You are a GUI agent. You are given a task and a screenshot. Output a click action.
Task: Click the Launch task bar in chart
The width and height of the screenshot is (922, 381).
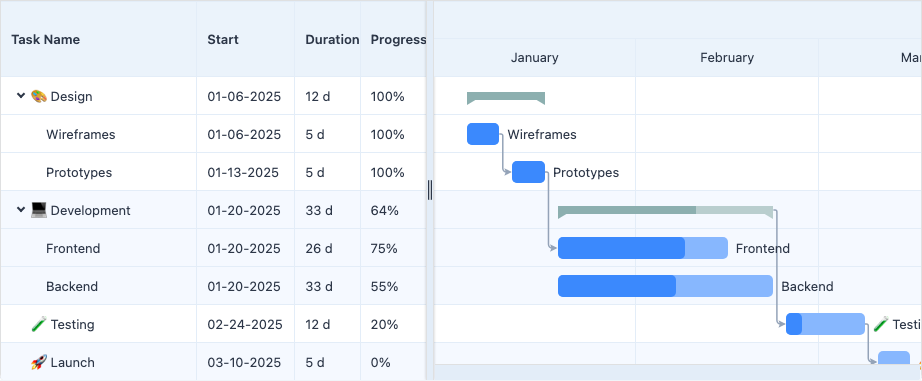pos(894,358)
